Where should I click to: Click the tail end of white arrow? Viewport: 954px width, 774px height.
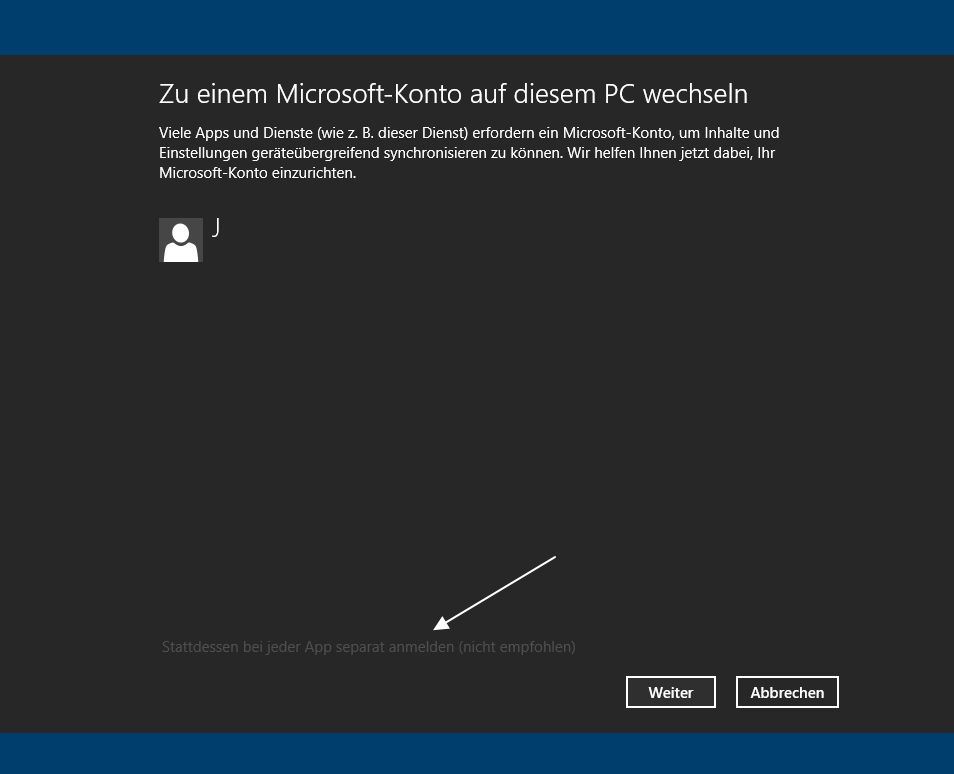point(554,557)
